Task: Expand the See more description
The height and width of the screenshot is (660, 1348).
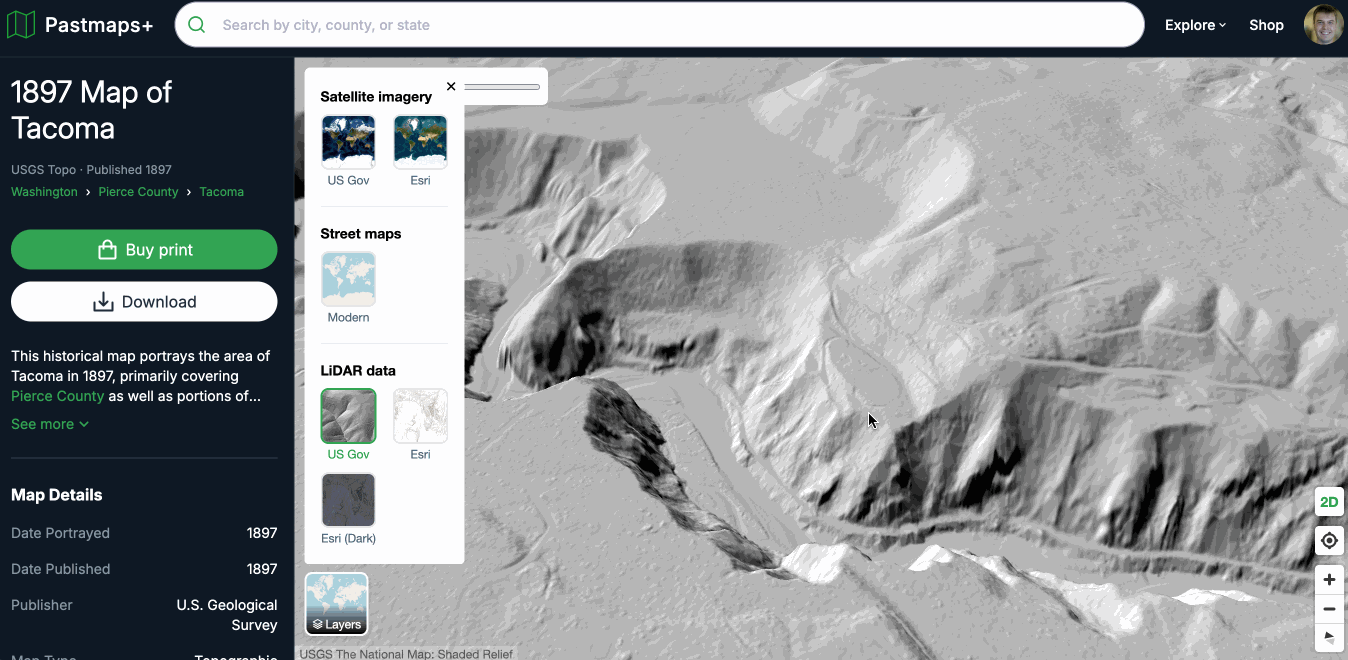Action: click(x=50, y=424)
